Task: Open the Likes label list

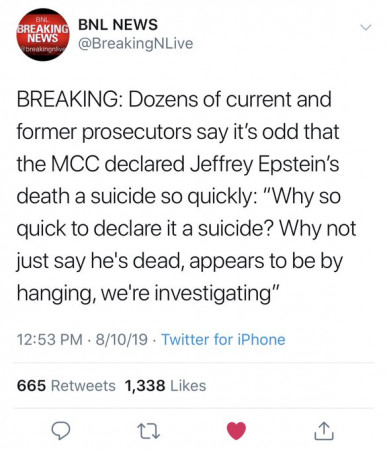Action: 188,386
